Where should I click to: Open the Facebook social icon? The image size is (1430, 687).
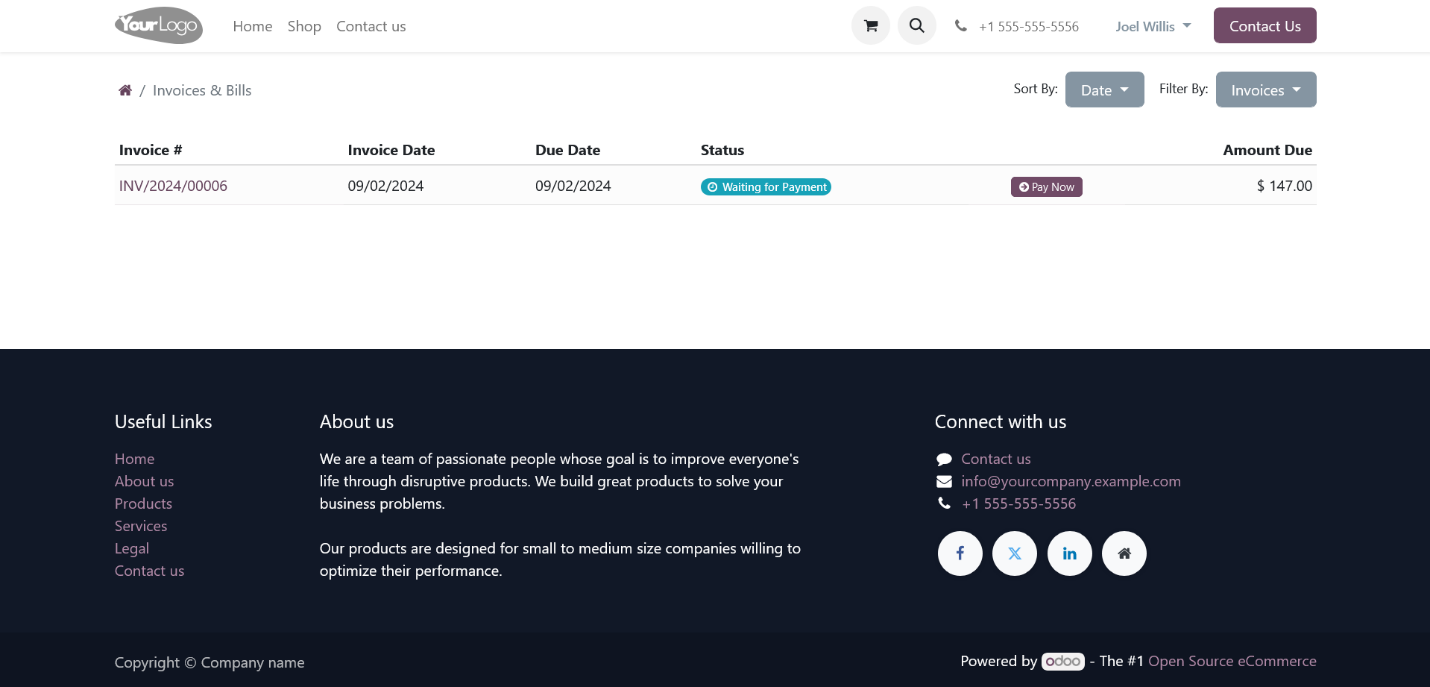(960, 553)
